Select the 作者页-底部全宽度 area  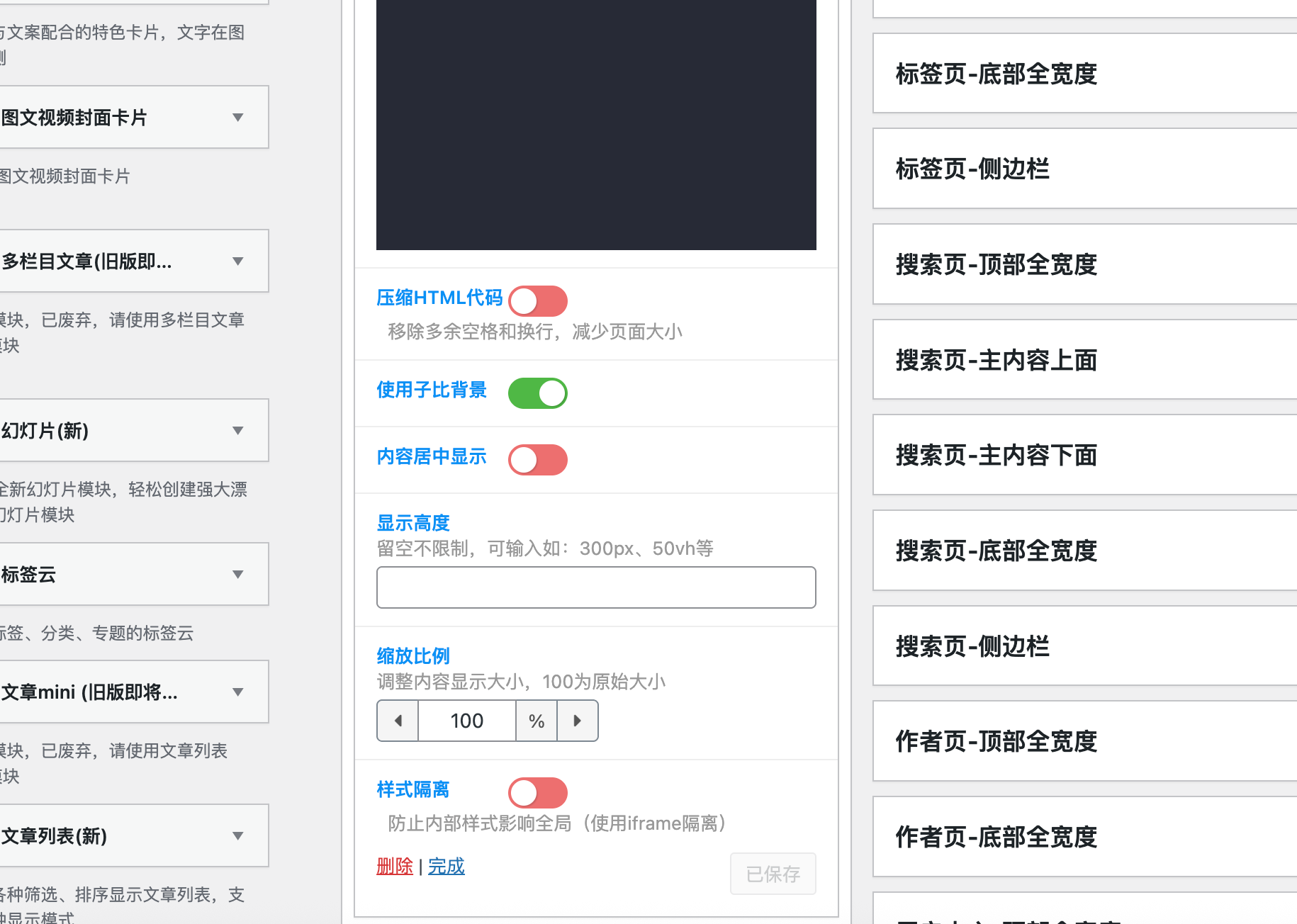[x=1077, y=838]
